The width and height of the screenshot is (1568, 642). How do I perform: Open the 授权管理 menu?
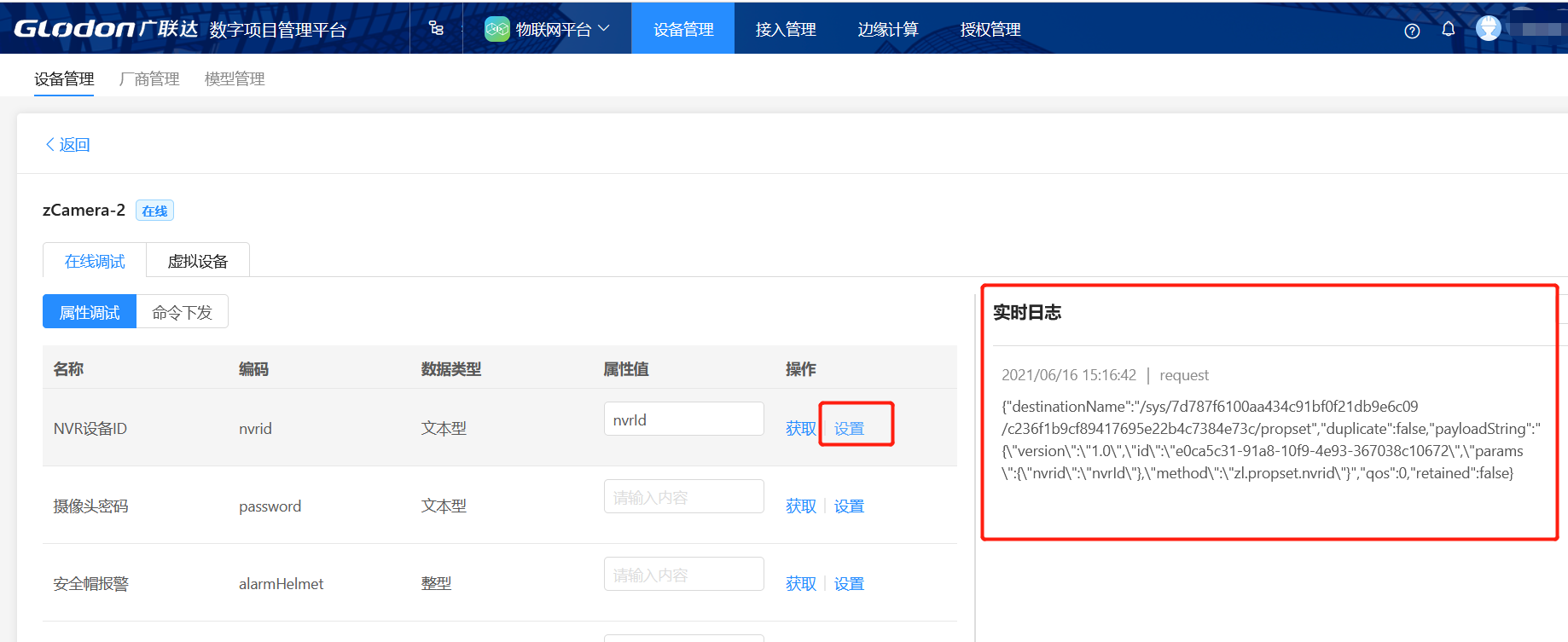[x=990, y=29]
